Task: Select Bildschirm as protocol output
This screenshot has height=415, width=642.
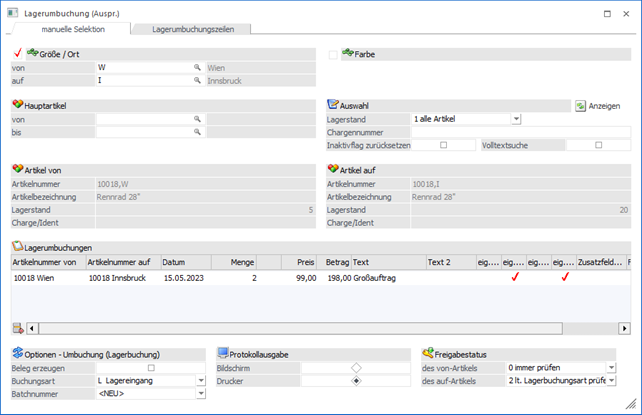Action: 356,368
